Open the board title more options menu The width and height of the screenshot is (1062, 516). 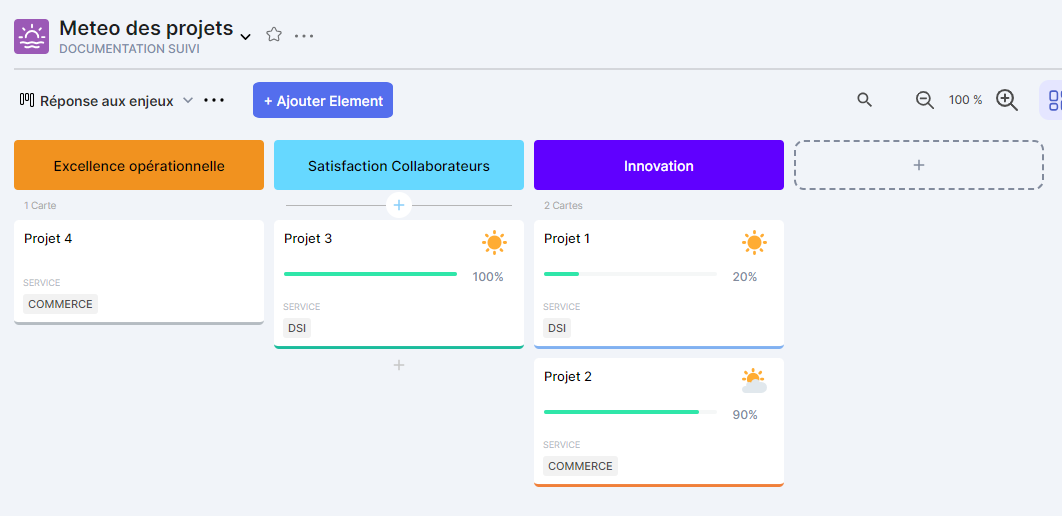pyautogui.click(x=304, y=36)
